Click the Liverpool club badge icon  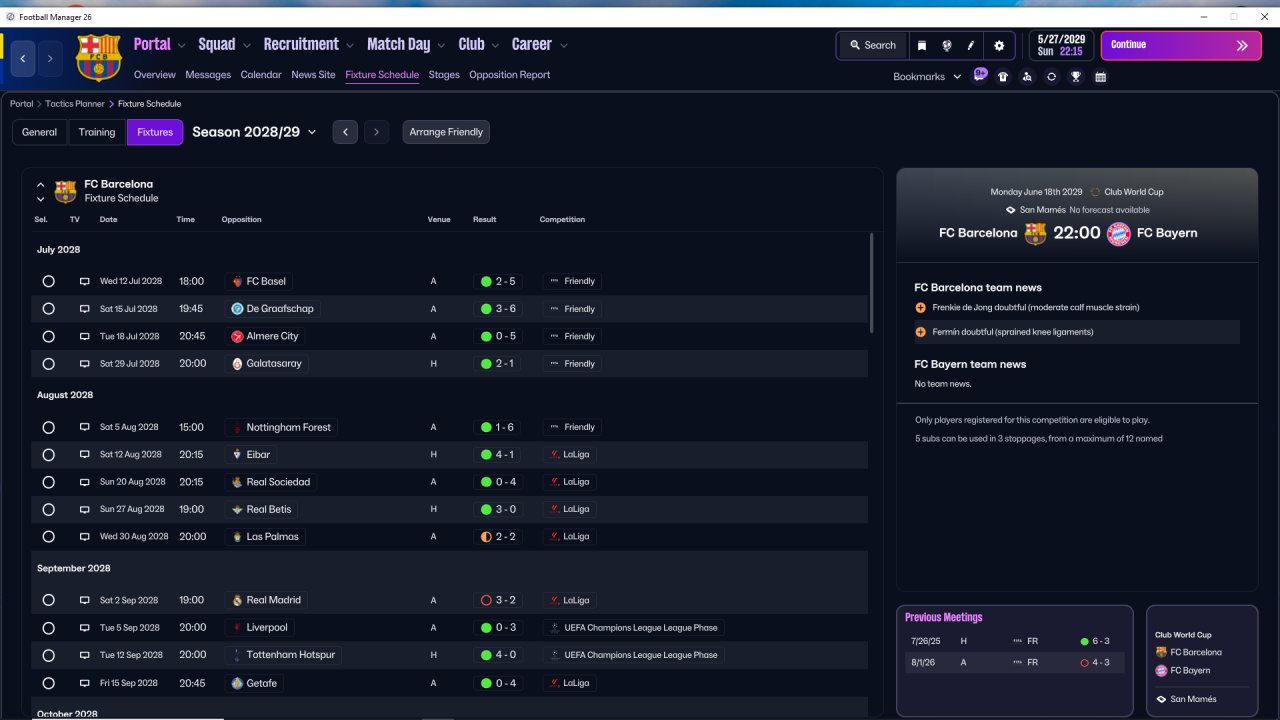pos(237,628)
